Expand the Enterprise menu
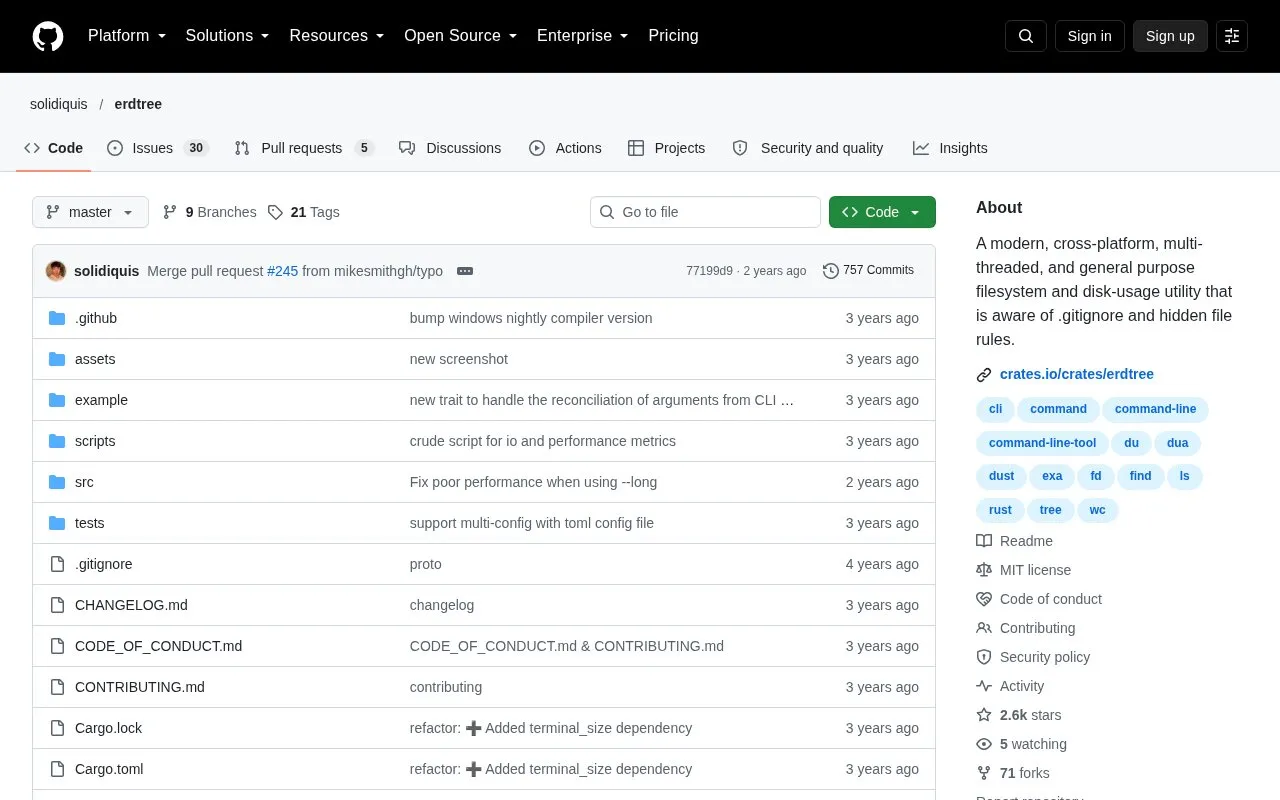Screen dimensions: 1280x800 tap(583, 36)
